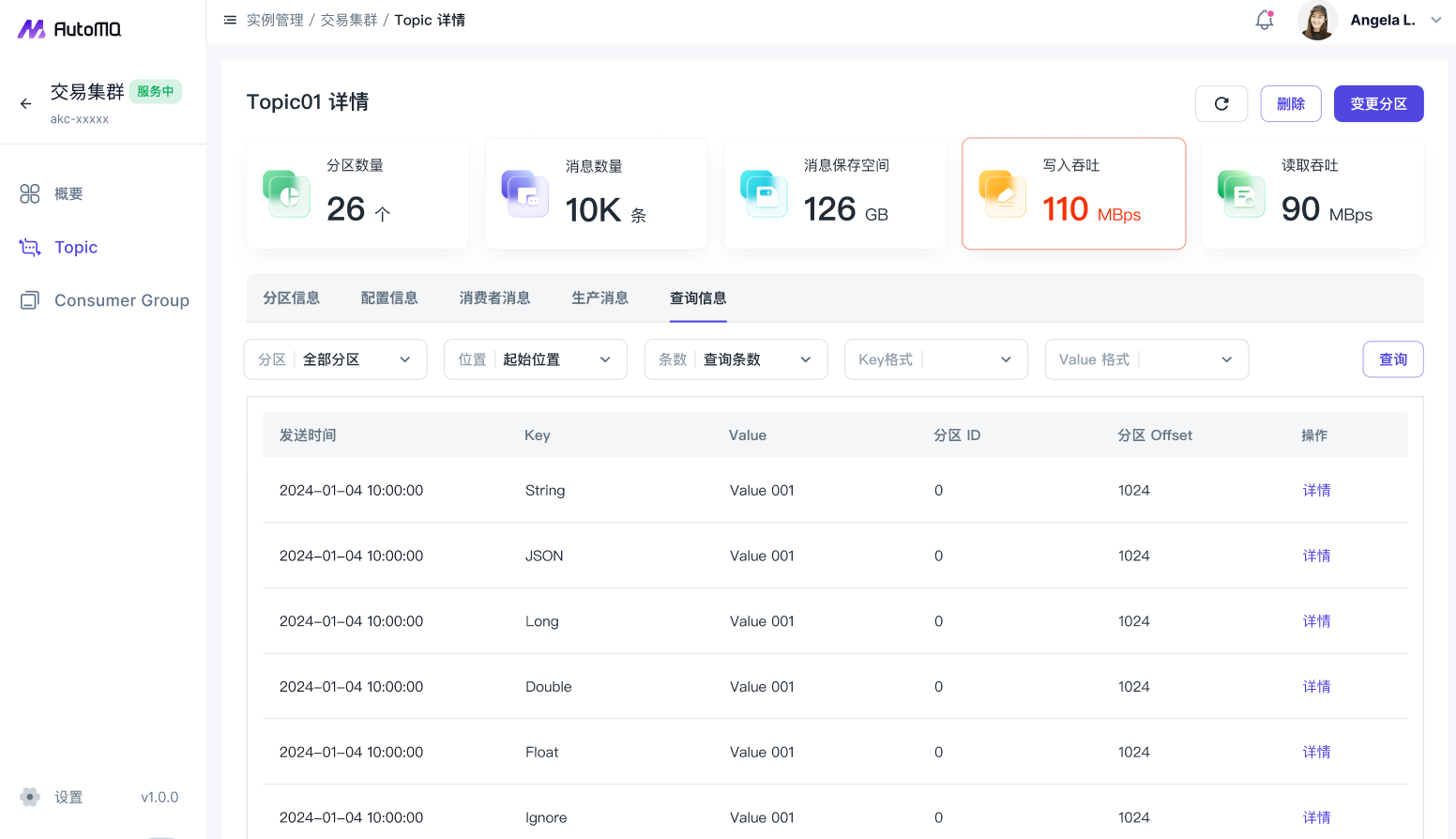Image resolution: width=1456 pixels, height=839 pixels.
Task: Click the 10K 条 message count value
Action: point(606,210)
